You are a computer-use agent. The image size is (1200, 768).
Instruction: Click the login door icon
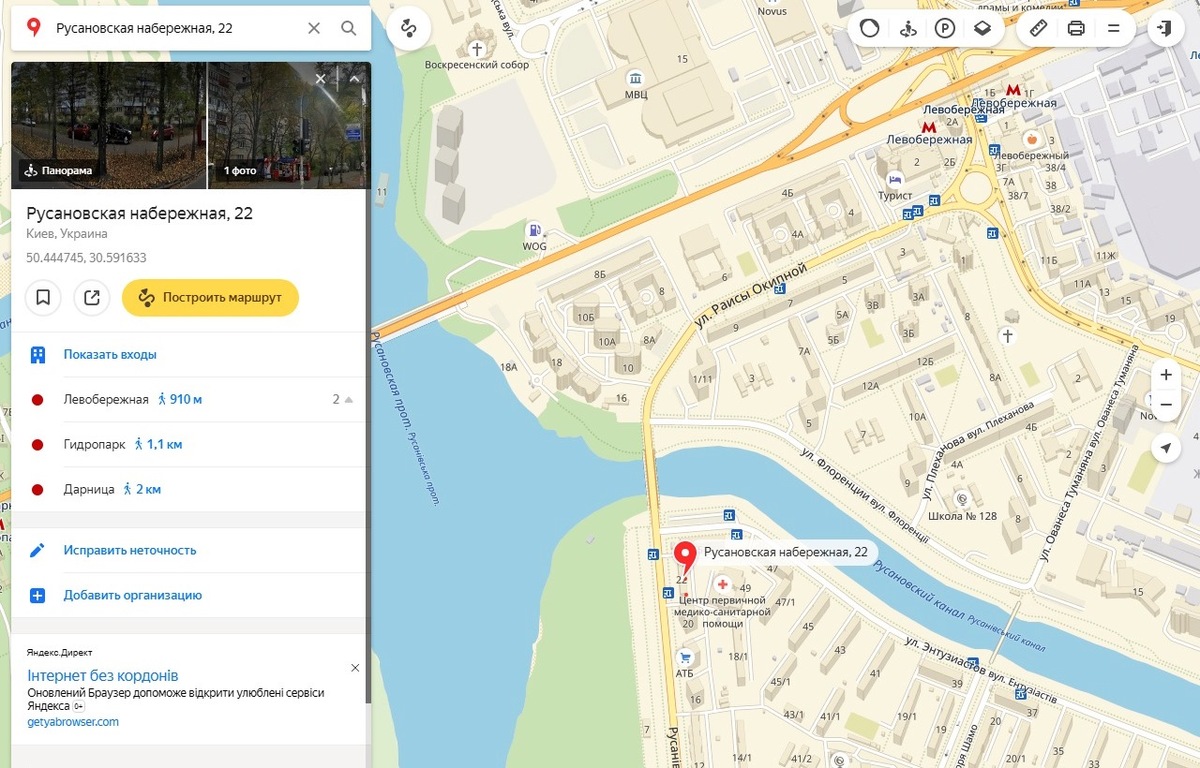coord(1164,28)
